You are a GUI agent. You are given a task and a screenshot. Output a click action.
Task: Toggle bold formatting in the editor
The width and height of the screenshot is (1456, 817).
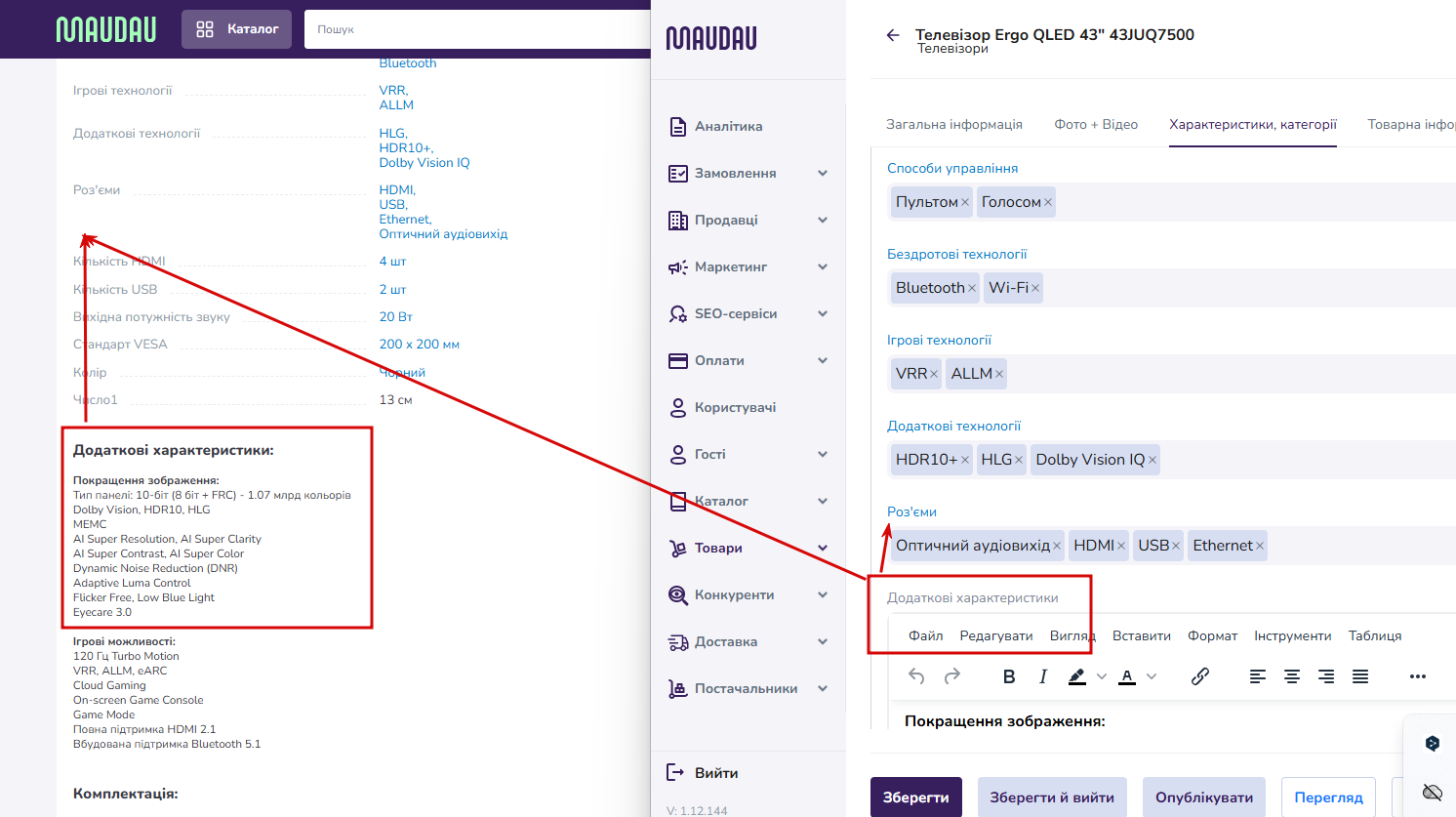coord(1009,676)
